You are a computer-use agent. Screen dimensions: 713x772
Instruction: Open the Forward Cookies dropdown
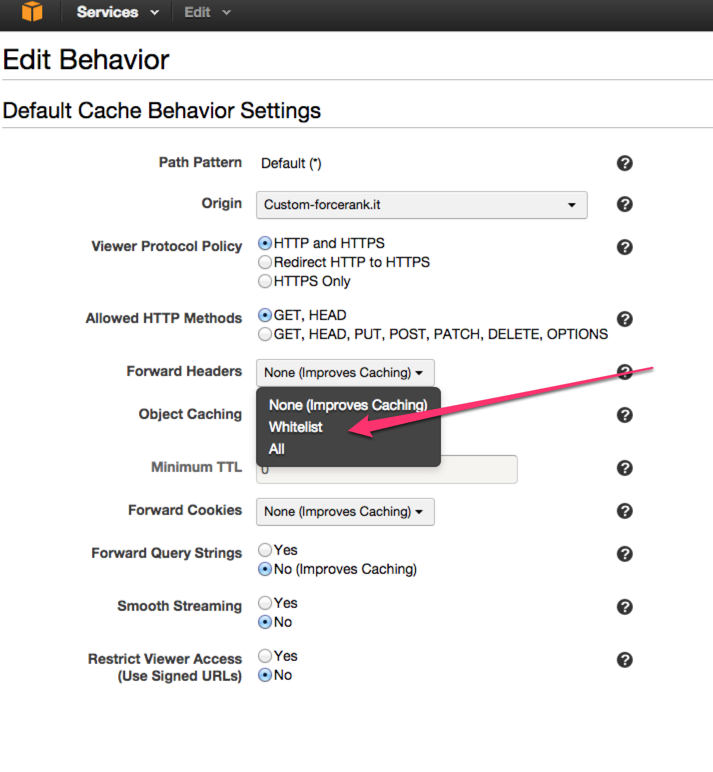(x=345, y=512)
